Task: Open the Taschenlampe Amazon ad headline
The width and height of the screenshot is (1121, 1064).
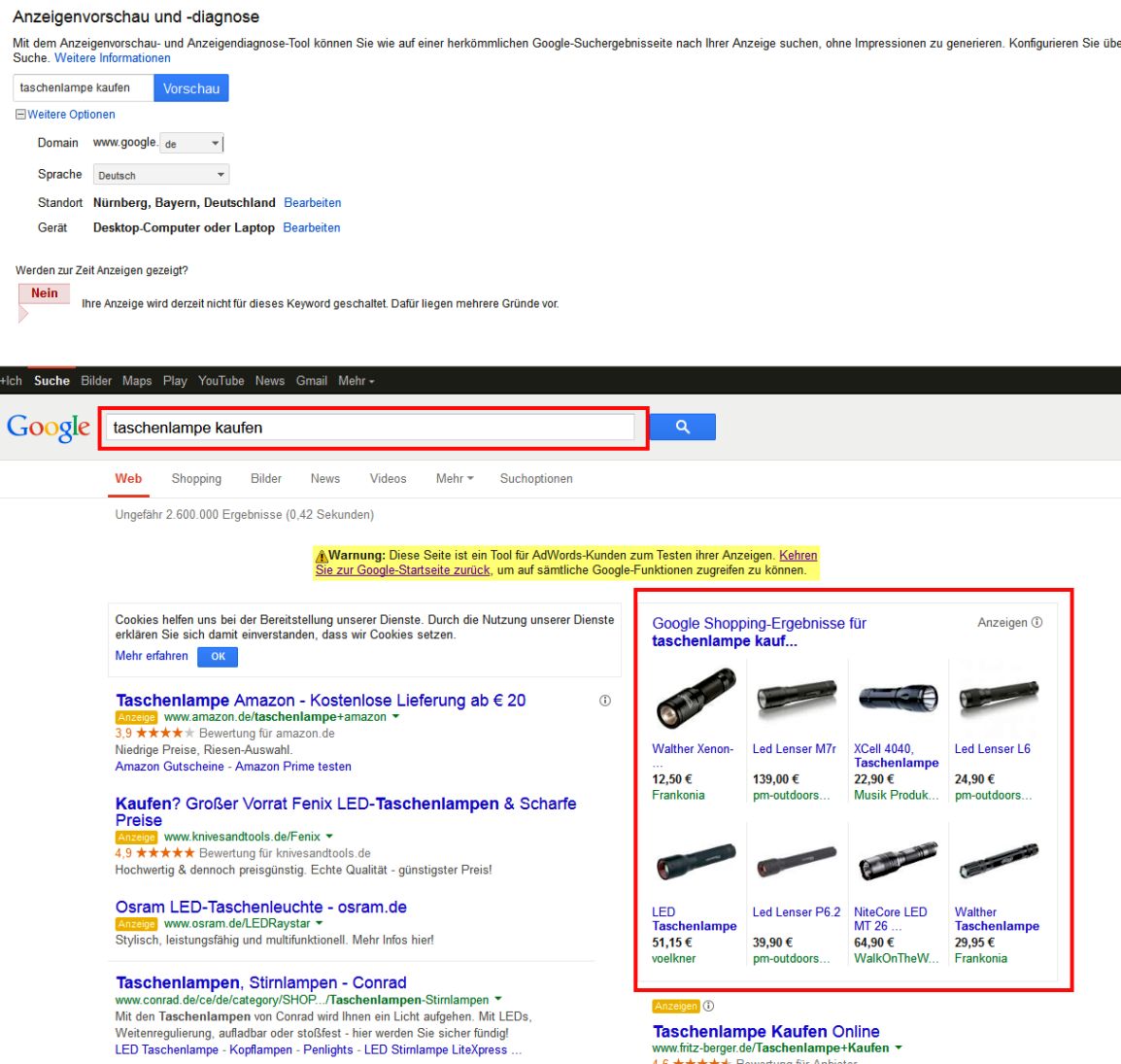Action: pos(321,700)
